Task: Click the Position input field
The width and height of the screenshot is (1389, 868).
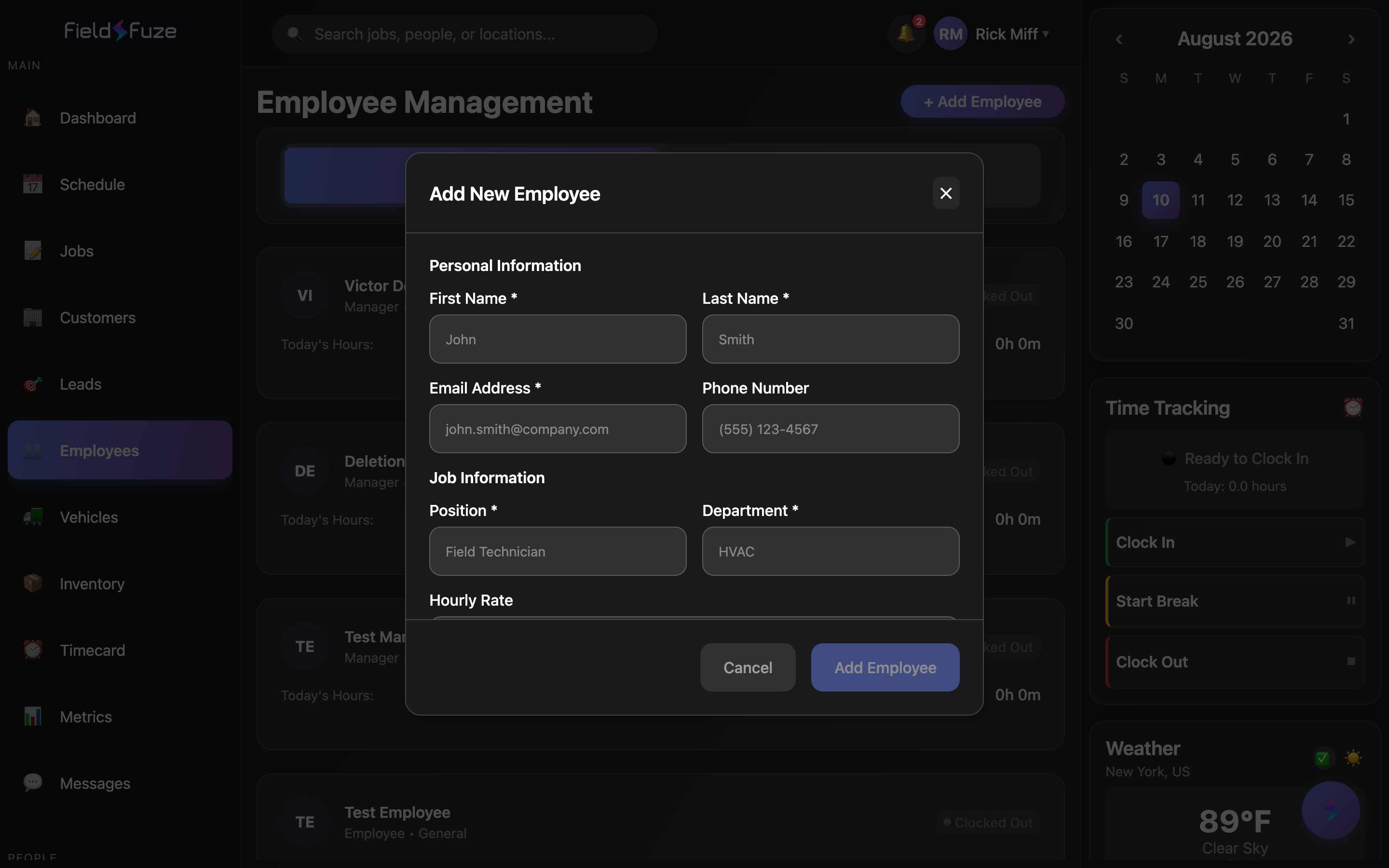Action: click(558, 551)
